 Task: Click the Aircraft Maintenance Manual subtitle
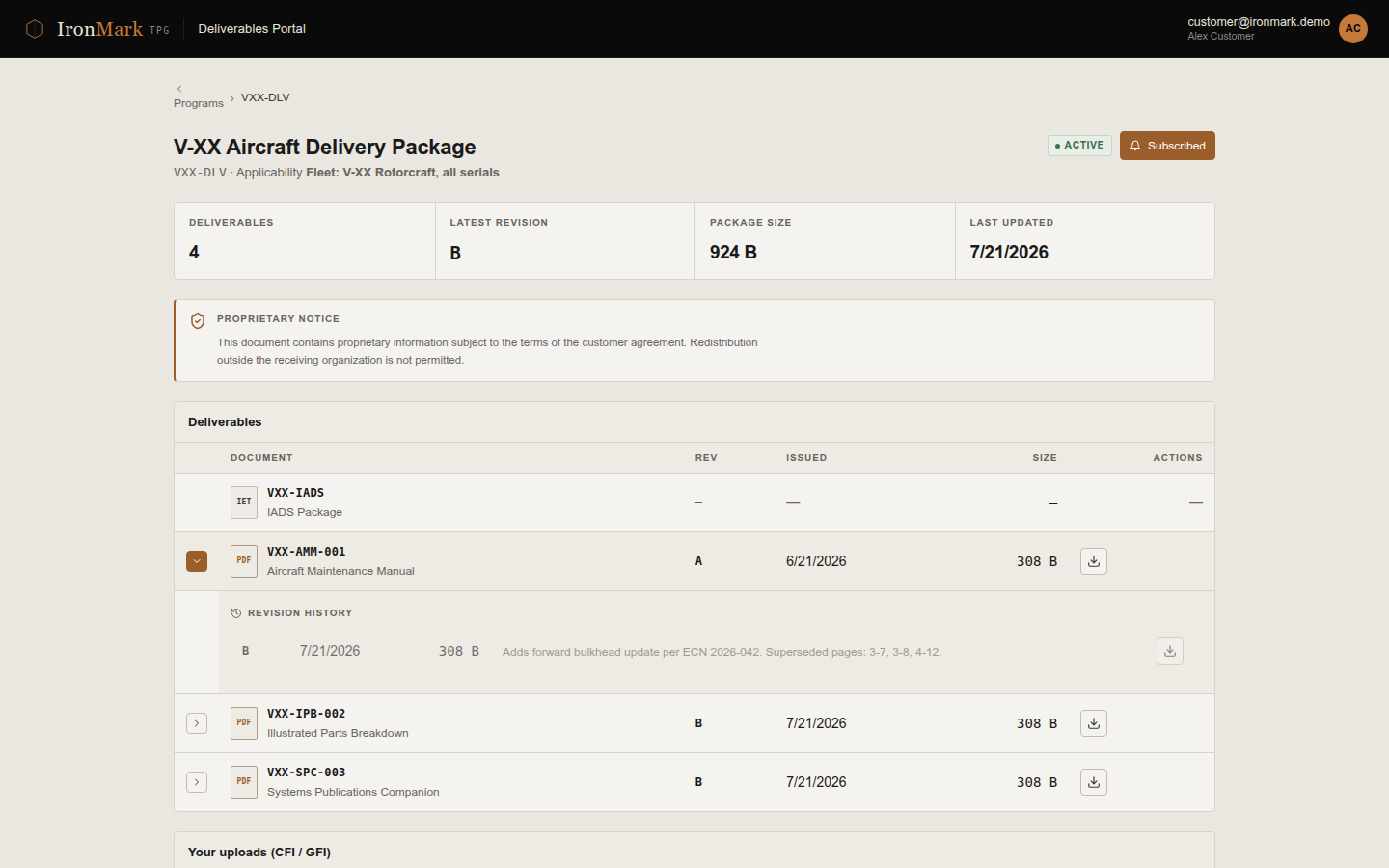click(340, 571)
